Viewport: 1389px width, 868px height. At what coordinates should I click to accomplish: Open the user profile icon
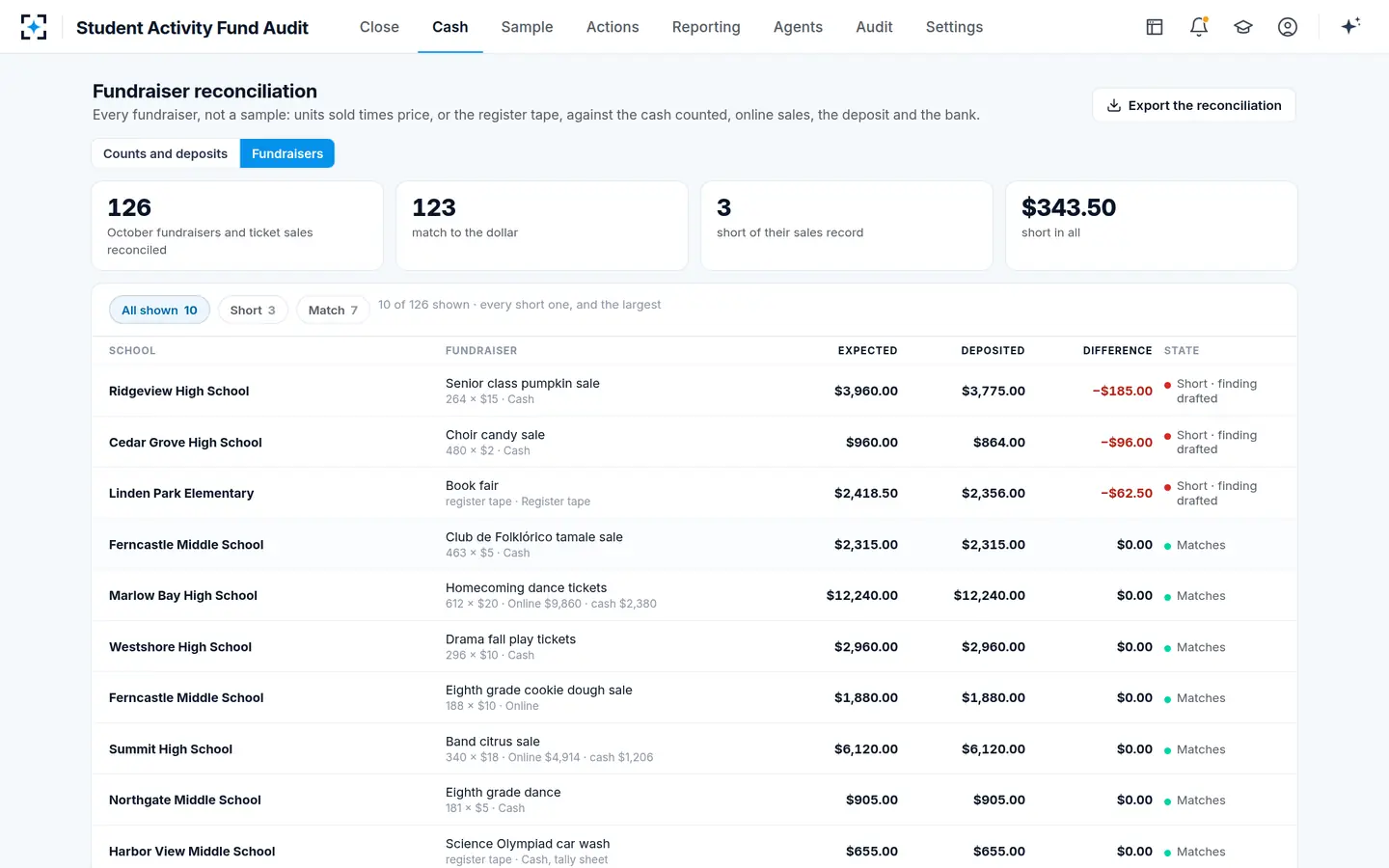pyautogui.click(x=1288, y=27)
